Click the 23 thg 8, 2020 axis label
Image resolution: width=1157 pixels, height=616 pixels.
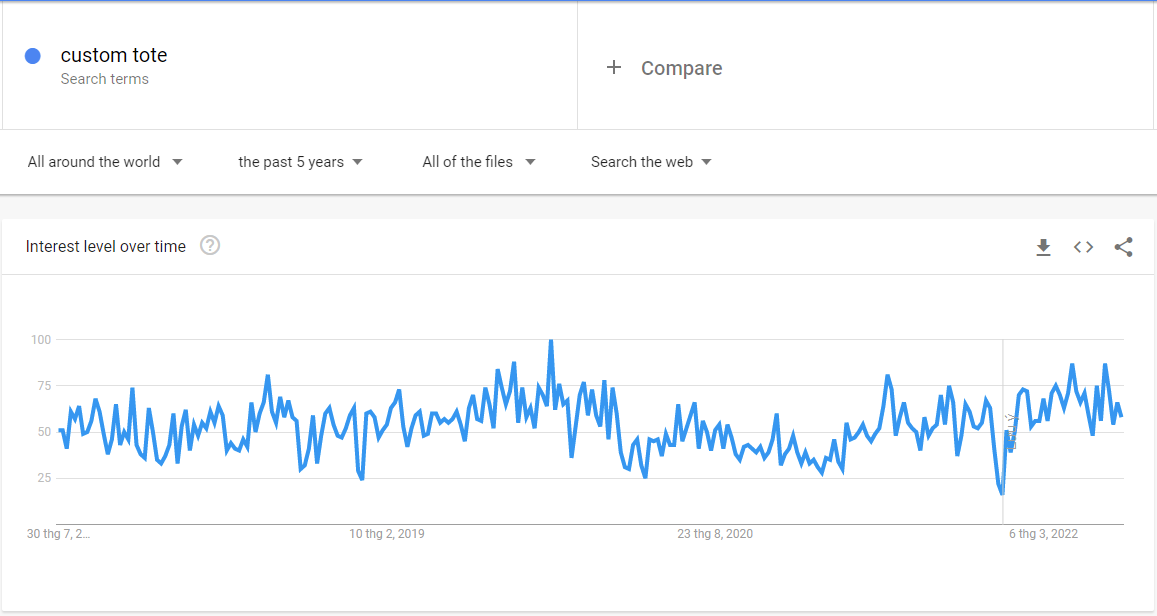coord(715,534)
